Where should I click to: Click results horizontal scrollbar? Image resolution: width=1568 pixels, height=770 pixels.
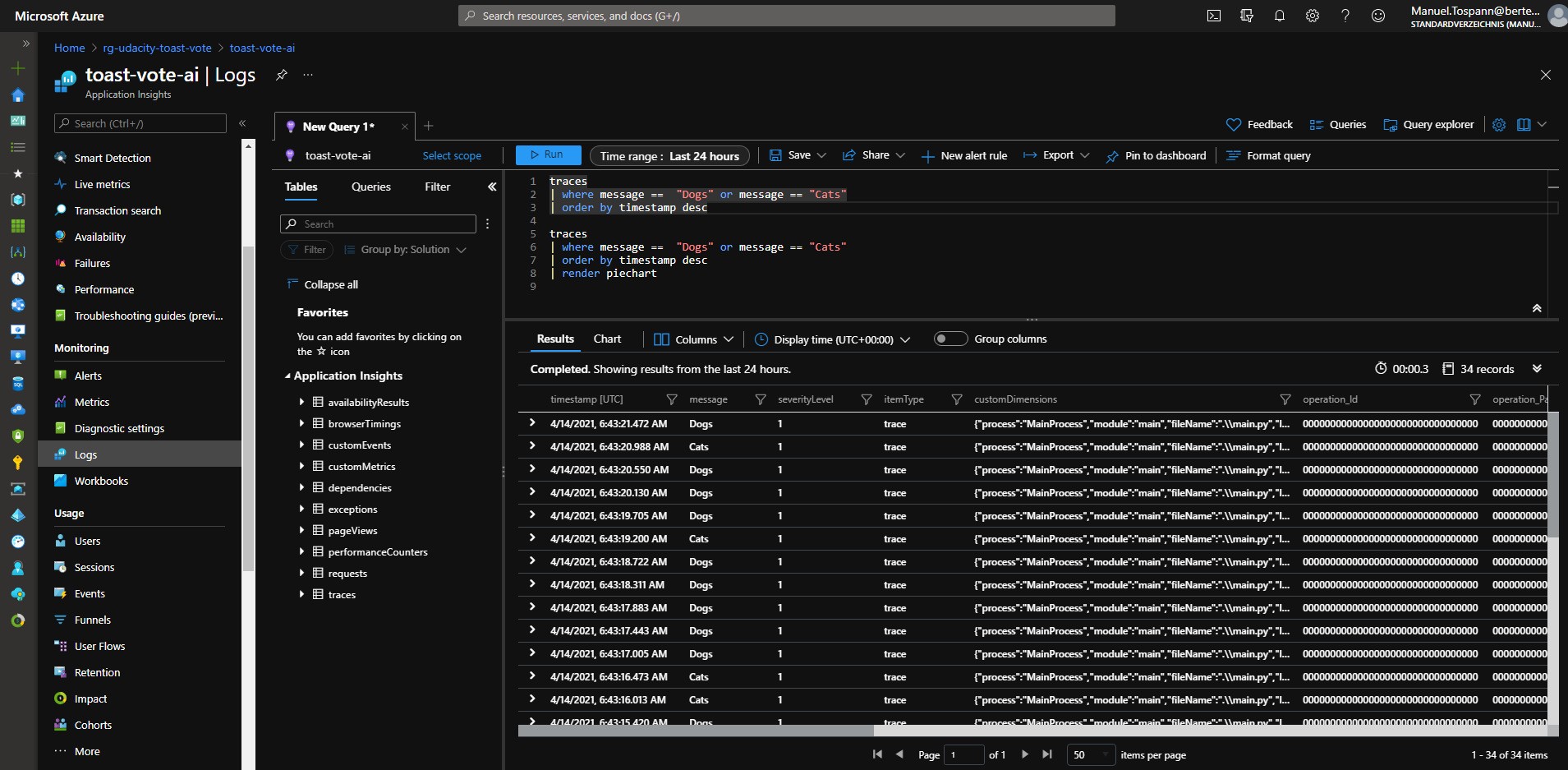696,731
